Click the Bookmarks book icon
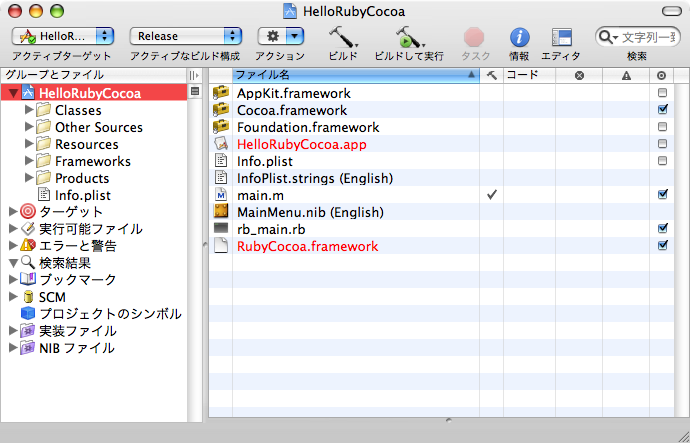 point(27,279)
